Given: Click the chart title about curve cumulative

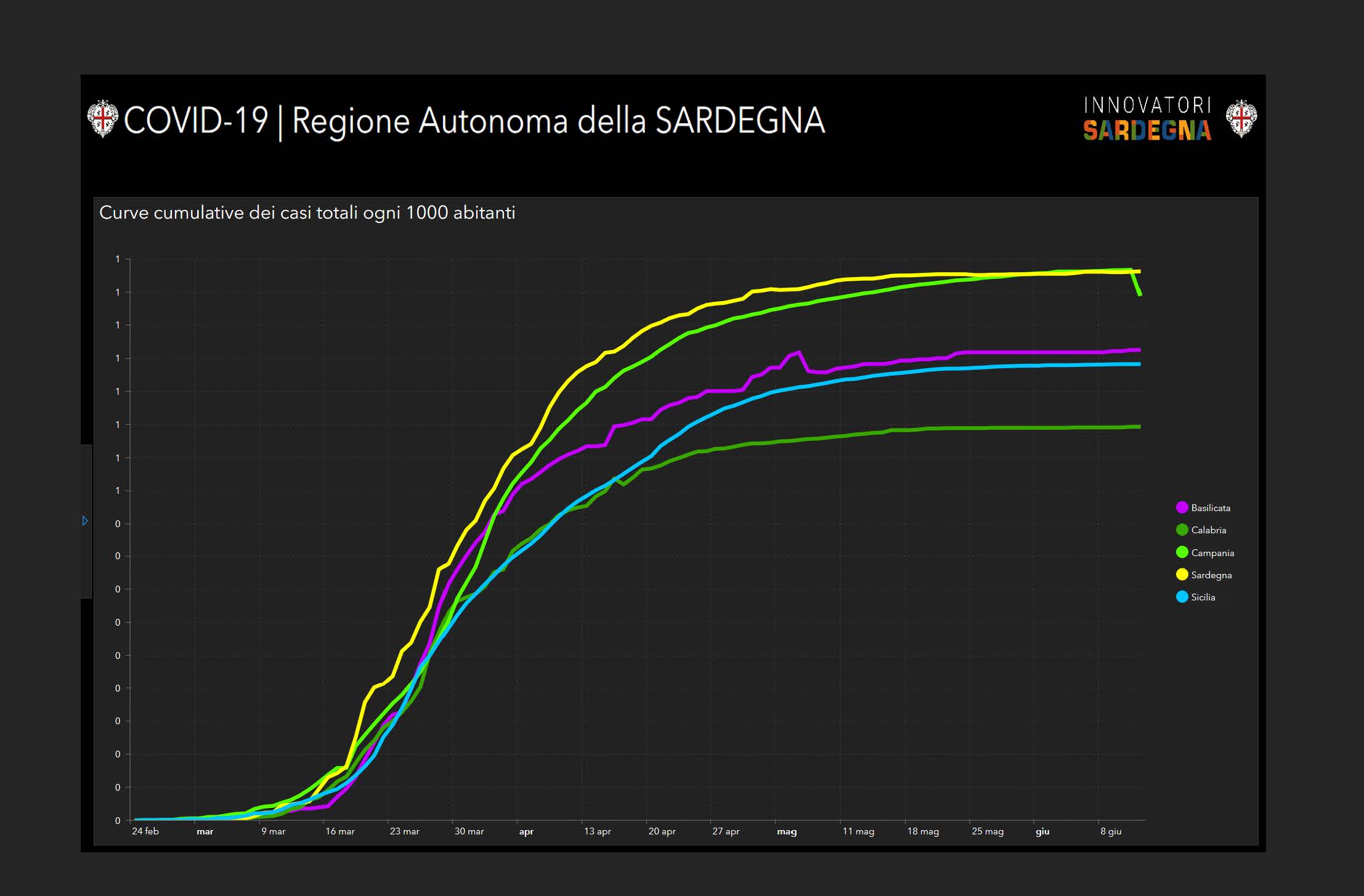Looking at the screenshot, I should pyautogui.click(x=307, y=213).
